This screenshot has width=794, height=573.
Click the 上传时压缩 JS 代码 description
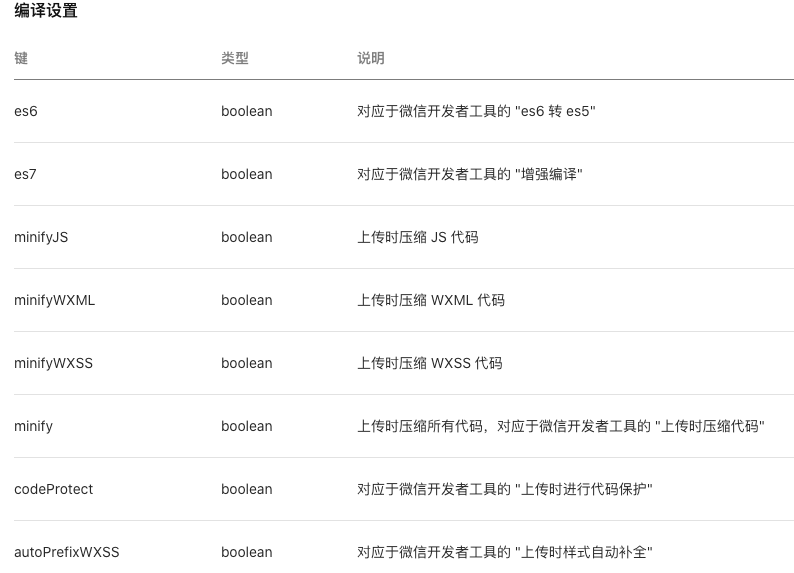coord(418,237)
